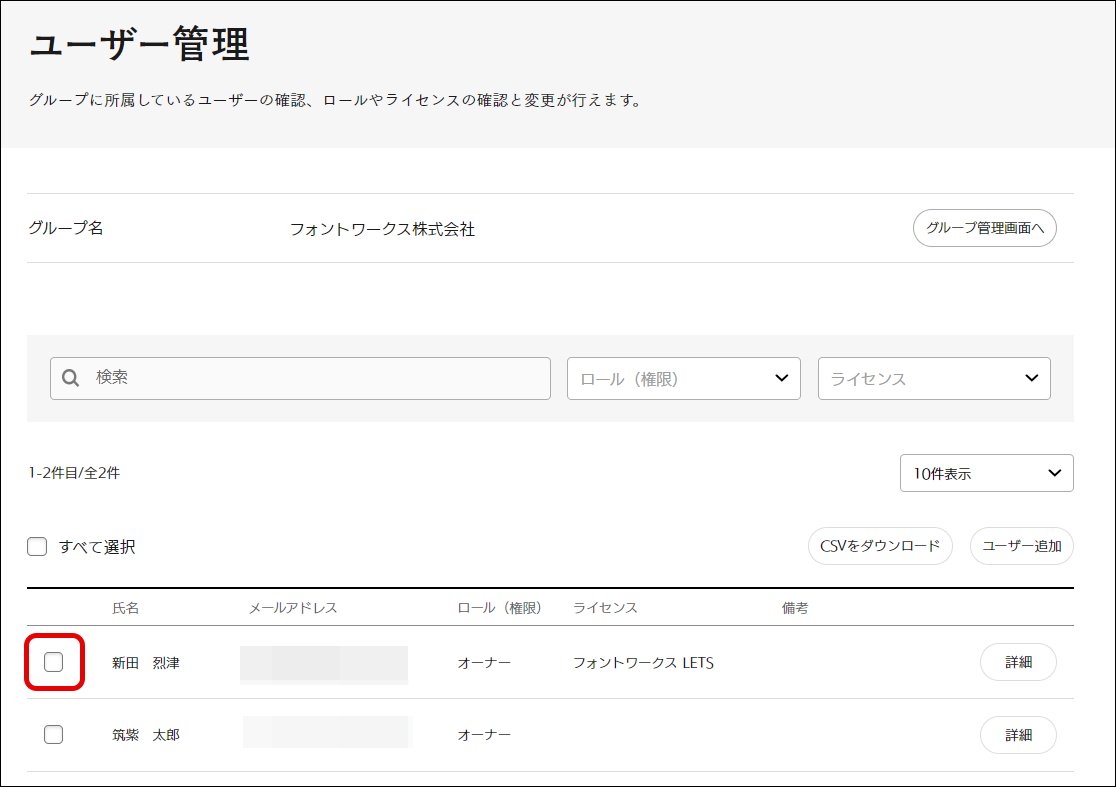Select the user name 筑紫 太郎
The image size is (1116, 787).
click(x=146, y=735)
